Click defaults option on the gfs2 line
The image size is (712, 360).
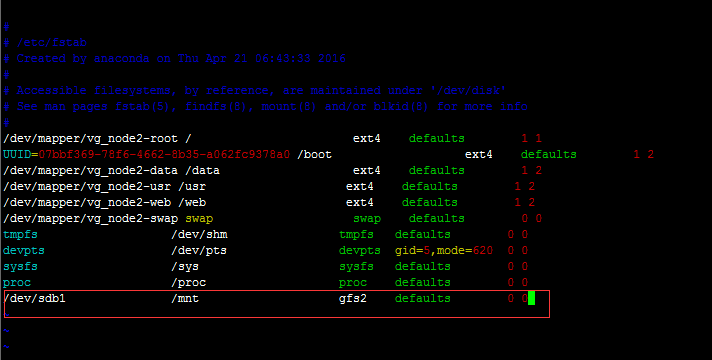point(422,298)
